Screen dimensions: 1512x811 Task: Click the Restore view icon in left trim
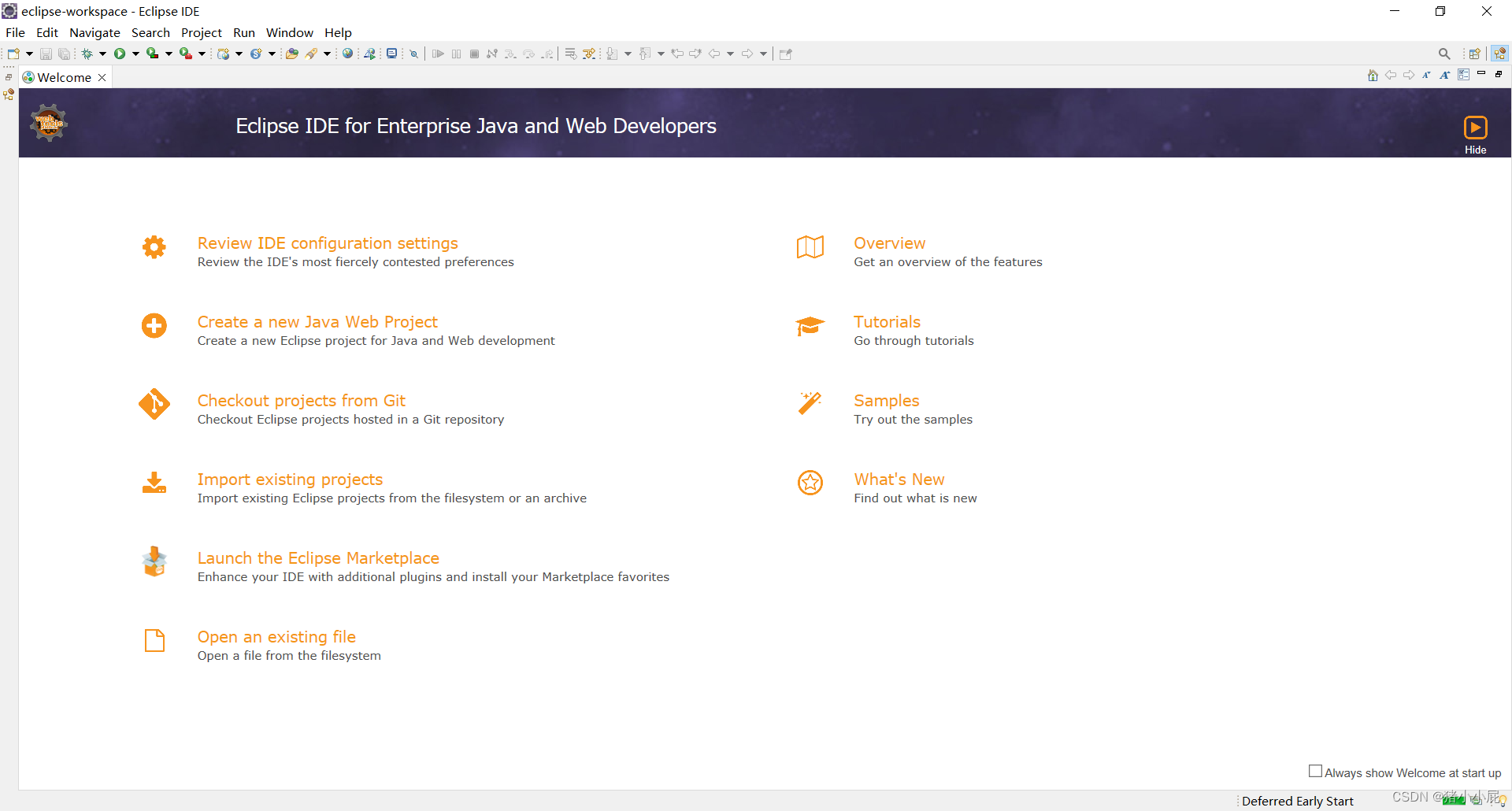[9, 77]
